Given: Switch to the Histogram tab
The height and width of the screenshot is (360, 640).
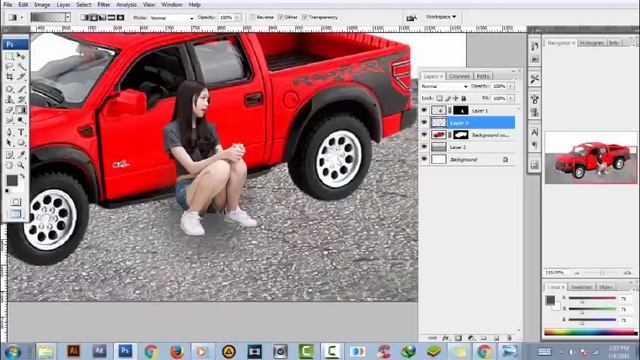Looking at the screenshot, I should point(592,43).
